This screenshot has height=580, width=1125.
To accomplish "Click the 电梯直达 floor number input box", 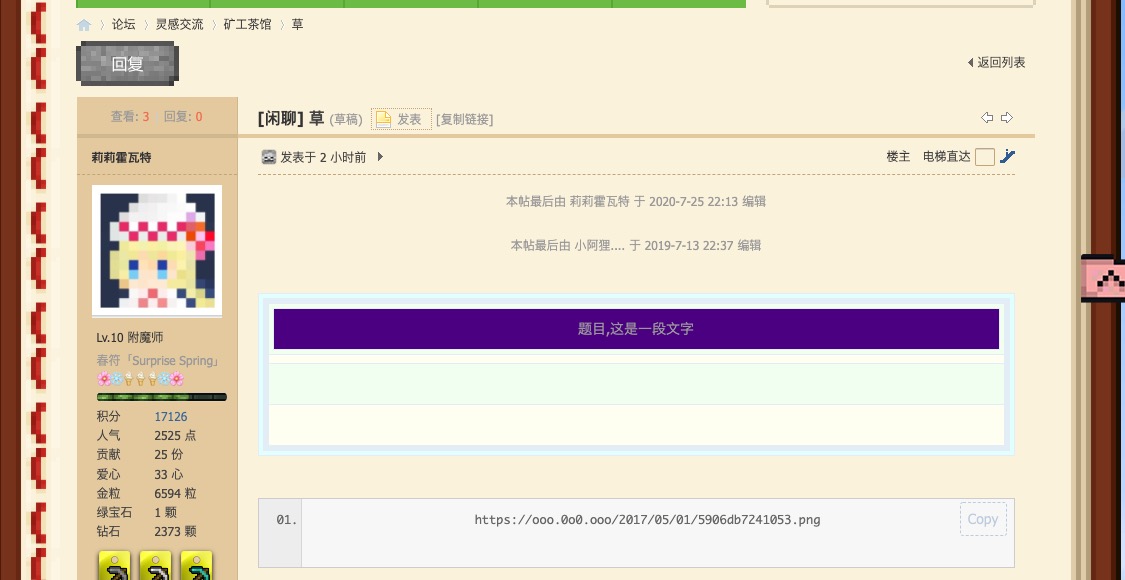I will pyautogui.click(x=984, y=157).
